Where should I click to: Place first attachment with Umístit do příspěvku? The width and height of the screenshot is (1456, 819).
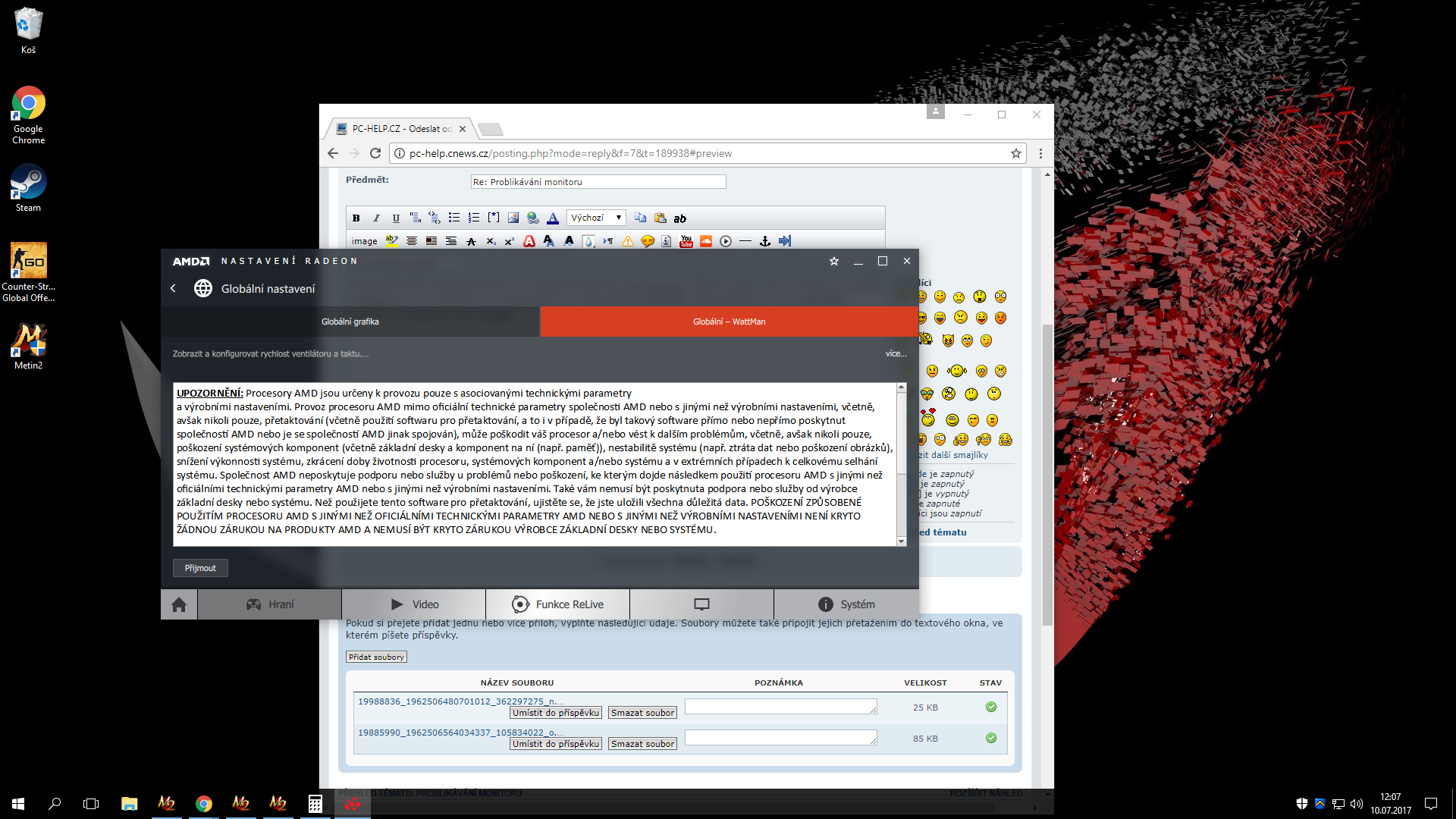(x=556, y=713)
